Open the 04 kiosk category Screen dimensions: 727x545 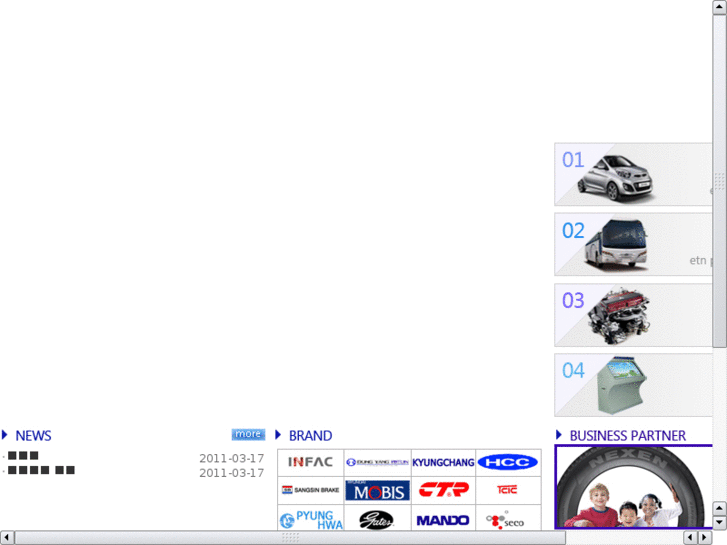[633, 385]
